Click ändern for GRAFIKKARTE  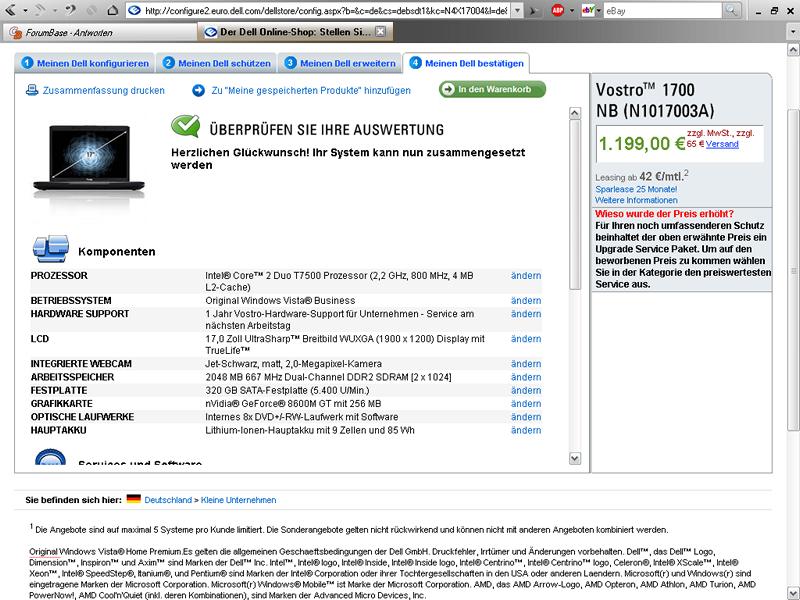coord(526,404)
